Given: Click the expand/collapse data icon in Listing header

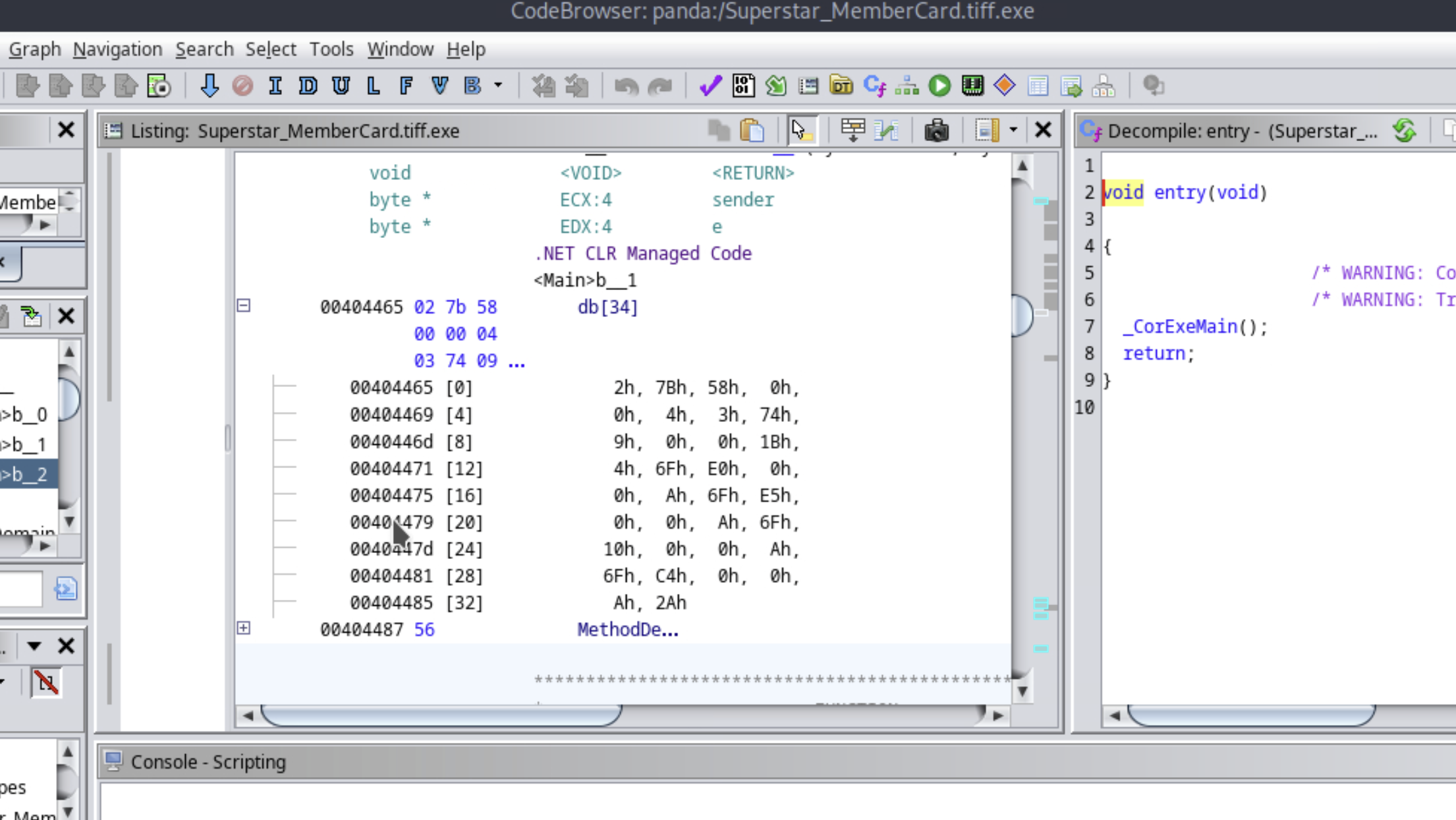Looking at the screenshot, I should tap(853, 131).
